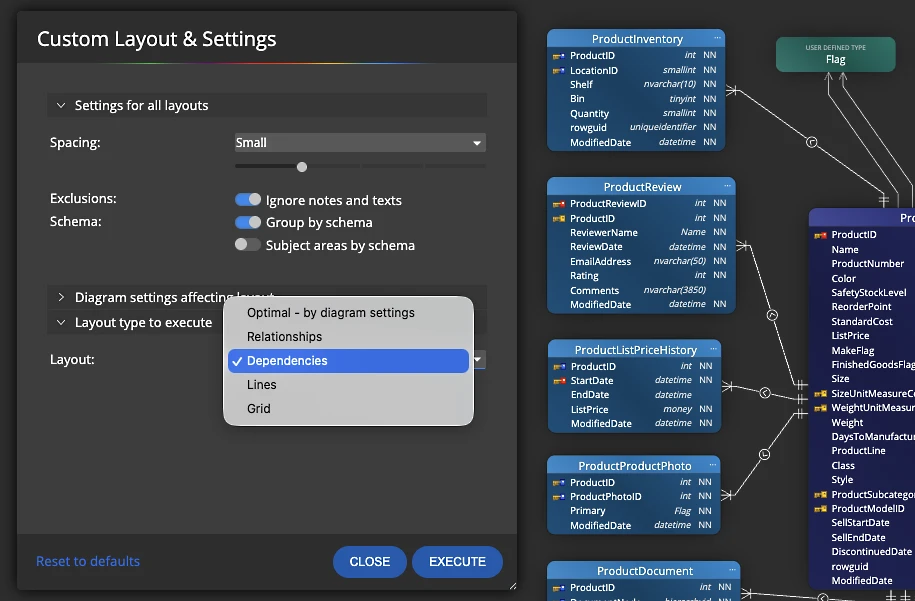915x601 pixels.
Task: Click key icon beside StartDate column
Action: click(559, 380)
